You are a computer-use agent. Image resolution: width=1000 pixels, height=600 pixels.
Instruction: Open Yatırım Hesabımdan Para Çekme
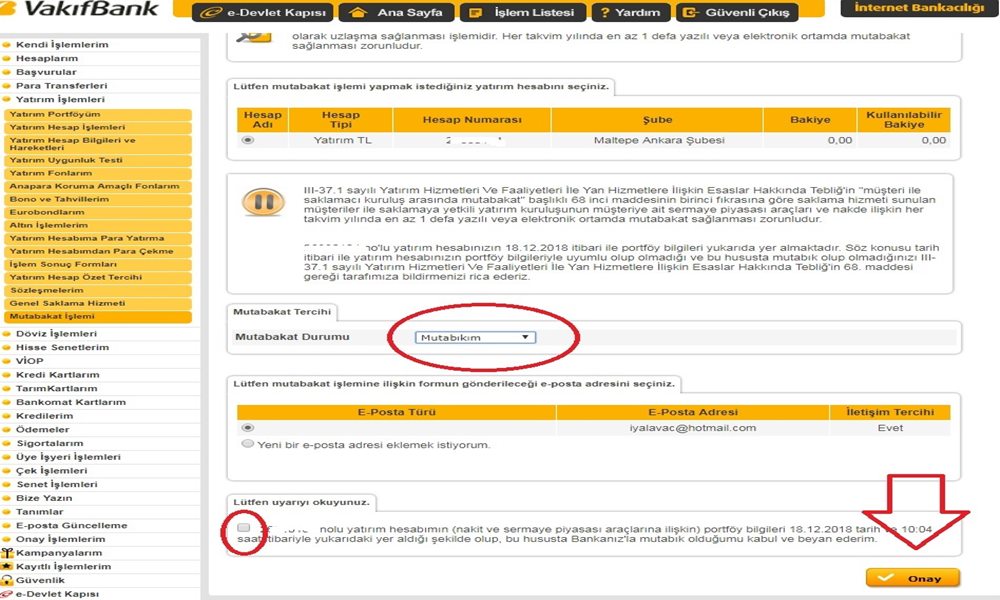pos(98,251)
